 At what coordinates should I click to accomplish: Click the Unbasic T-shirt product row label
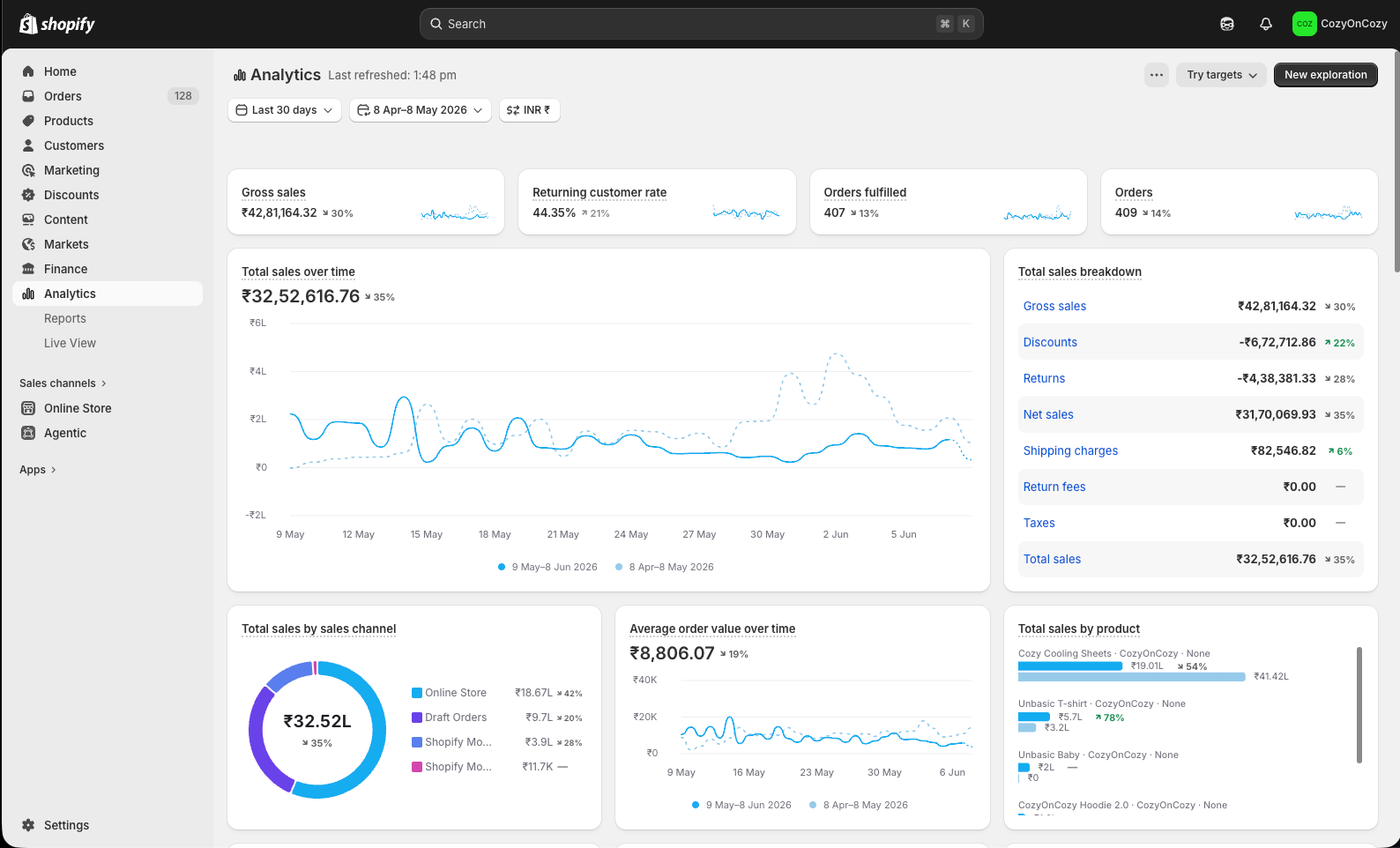pos(1102,704)
